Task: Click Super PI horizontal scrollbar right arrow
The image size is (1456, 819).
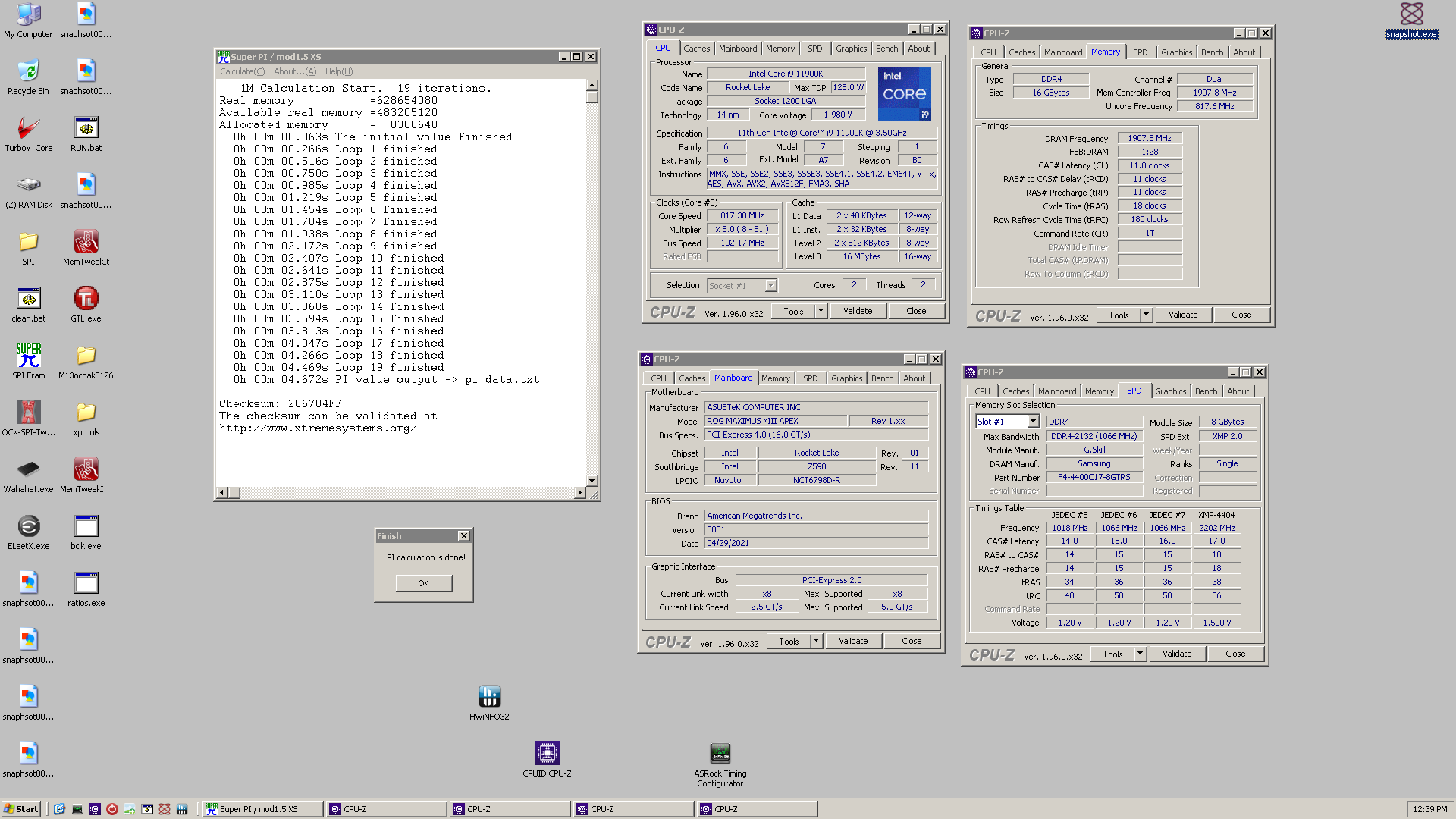Action: (x=580, y=493)
